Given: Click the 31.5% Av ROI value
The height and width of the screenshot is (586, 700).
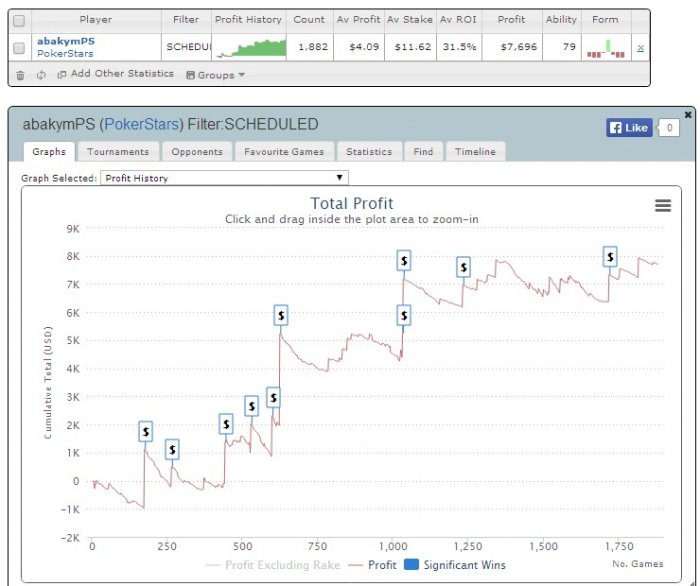Looking at the screenshot, I should tap(459, 47).
